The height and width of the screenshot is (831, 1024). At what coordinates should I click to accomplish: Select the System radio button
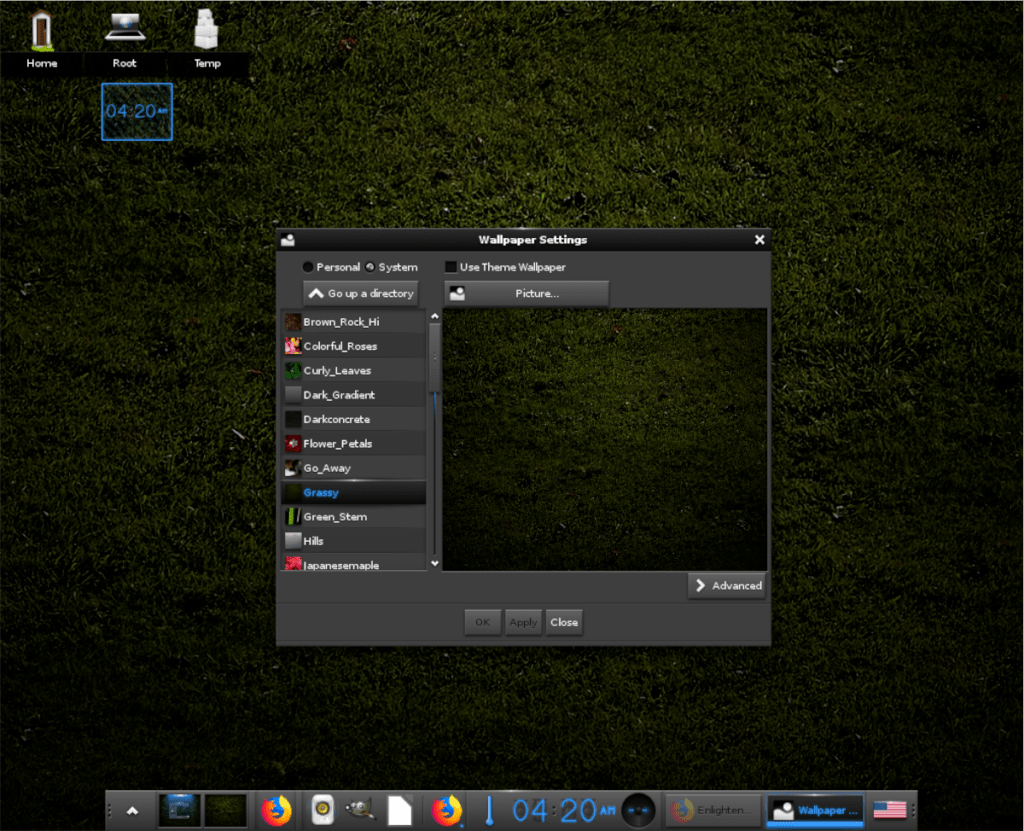[x=368, y=267]
